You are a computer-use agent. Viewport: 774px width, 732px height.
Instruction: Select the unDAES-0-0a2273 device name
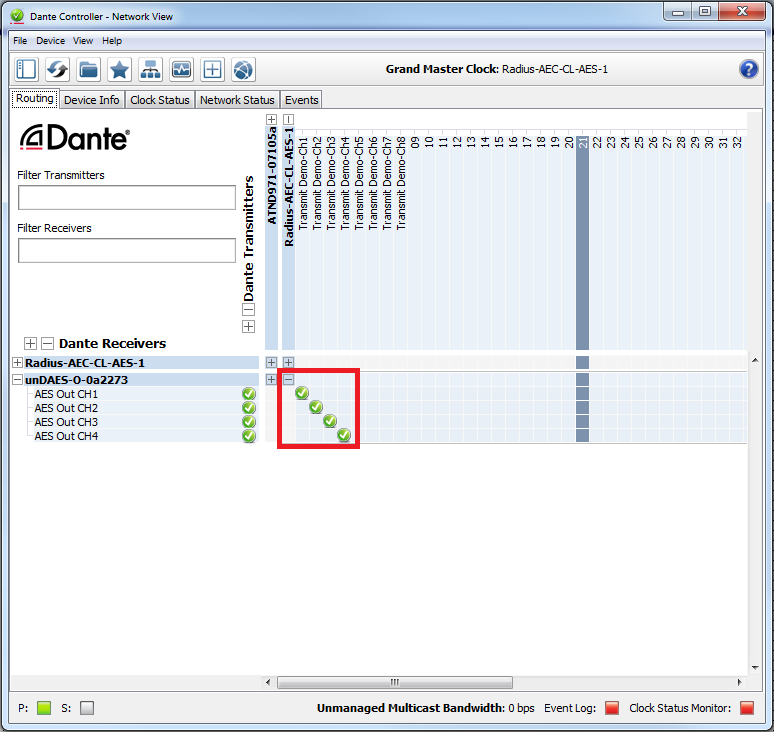[x=77, y=380]
